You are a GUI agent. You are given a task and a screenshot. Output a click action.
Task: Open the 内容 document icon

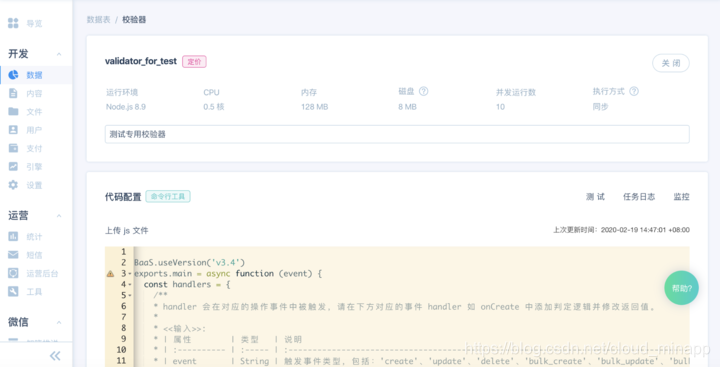(13, 93)
